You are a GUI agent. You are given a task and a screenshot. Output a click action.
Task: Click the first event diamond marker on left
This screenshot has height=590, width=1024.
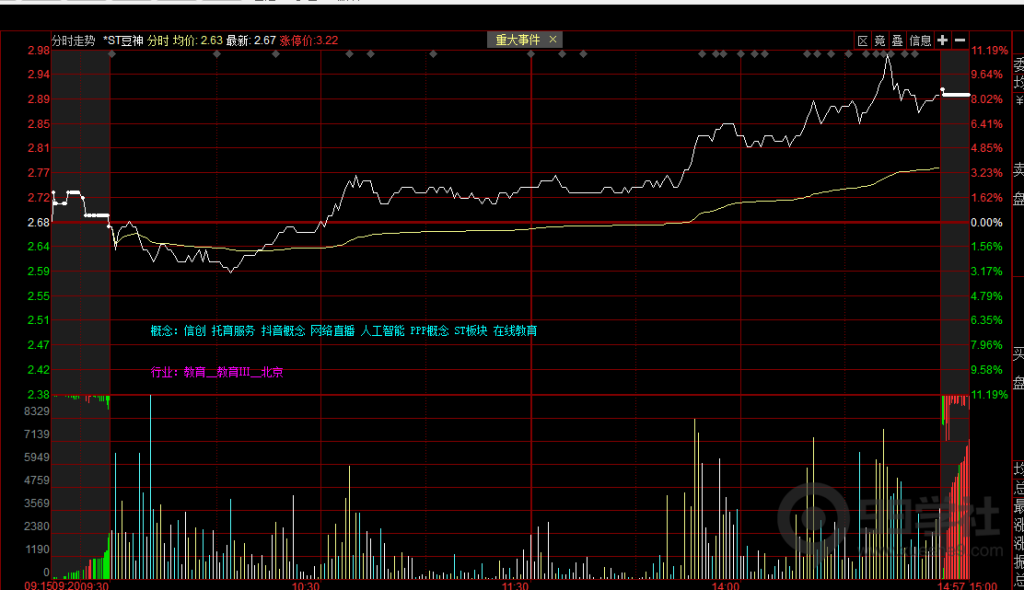[218, 54]
